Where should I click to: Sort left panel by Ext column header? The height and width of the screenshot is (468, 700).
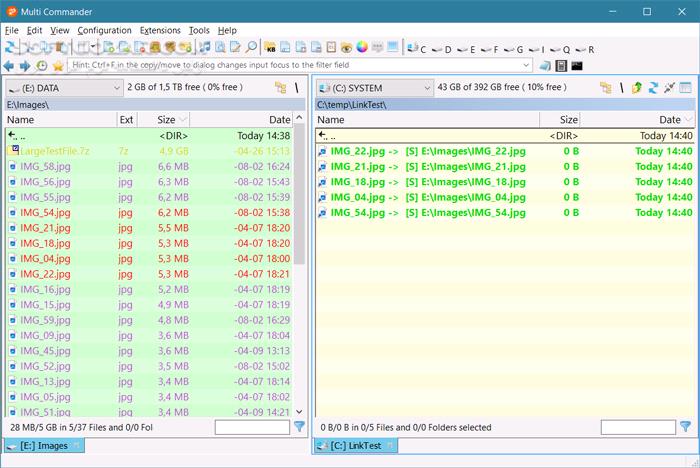coord(127,120)
